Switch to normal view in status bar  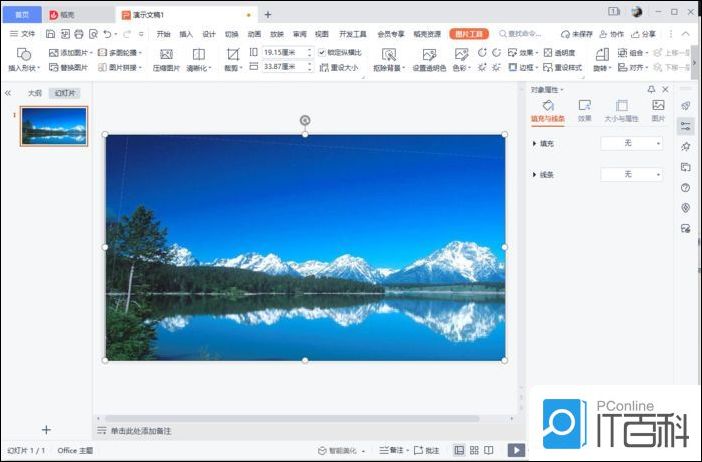[459, 450]
